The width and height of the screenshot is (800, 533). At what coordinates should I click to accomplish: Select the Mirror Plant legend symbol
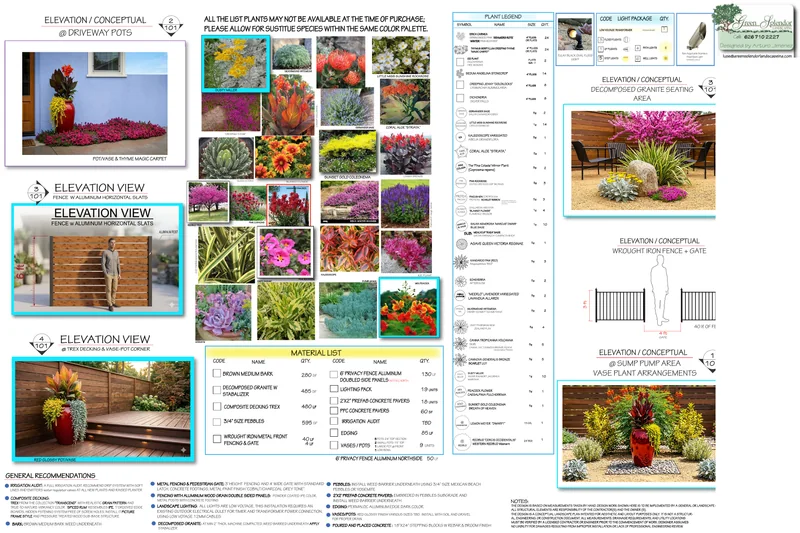click(461, 167)
